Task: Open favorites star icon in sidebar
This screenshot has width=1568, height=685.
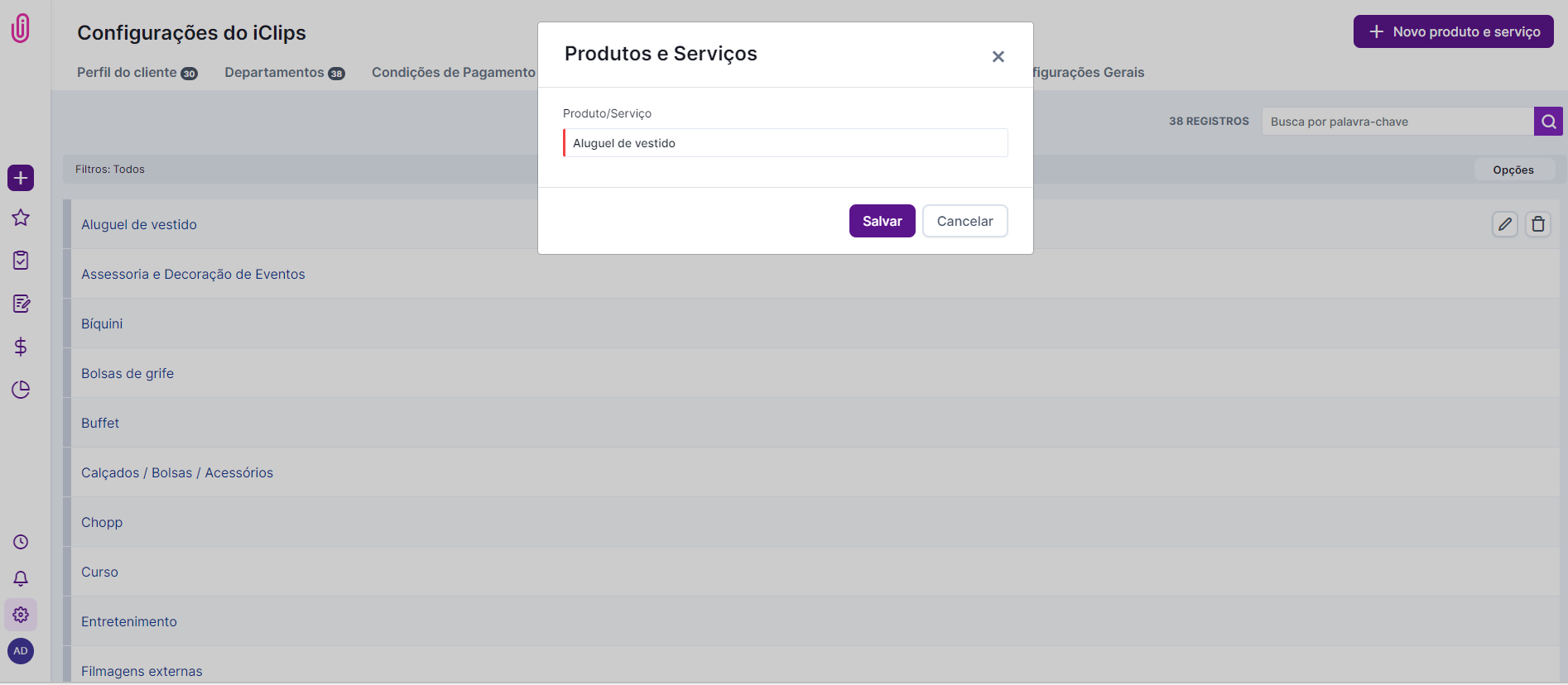Action: click(21, 218)
